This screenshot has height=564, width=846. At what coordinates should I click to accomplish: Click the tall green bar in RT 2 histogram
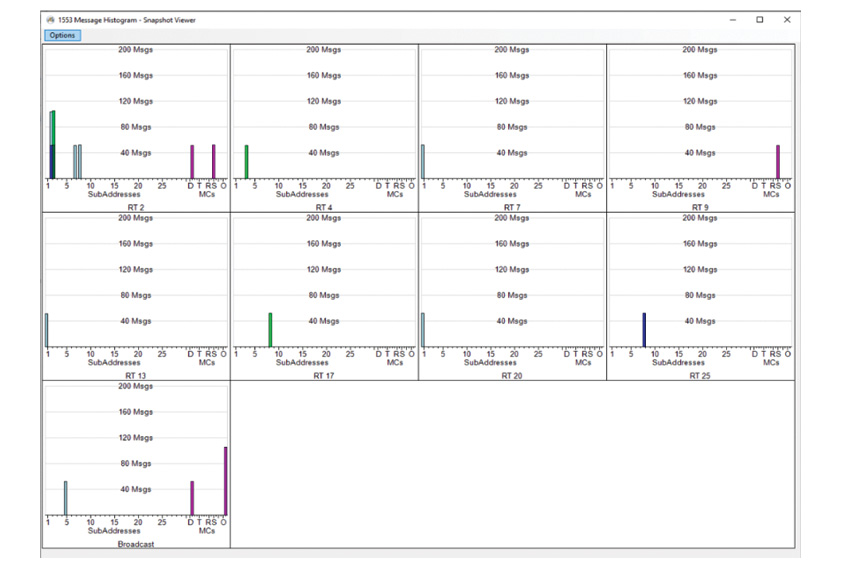tap(53, 126)
